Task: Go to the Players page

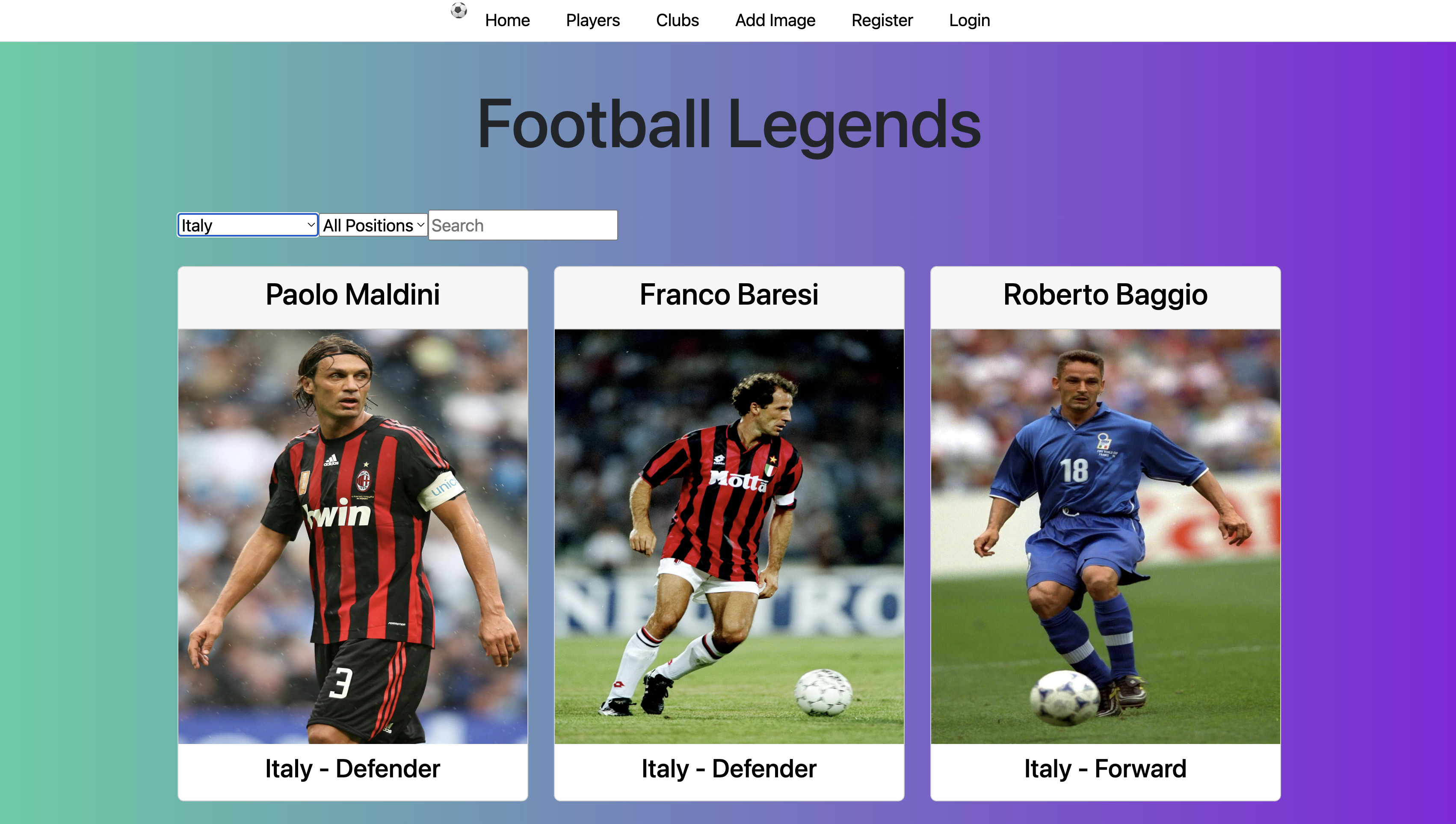Action: (x=593, y=21)
